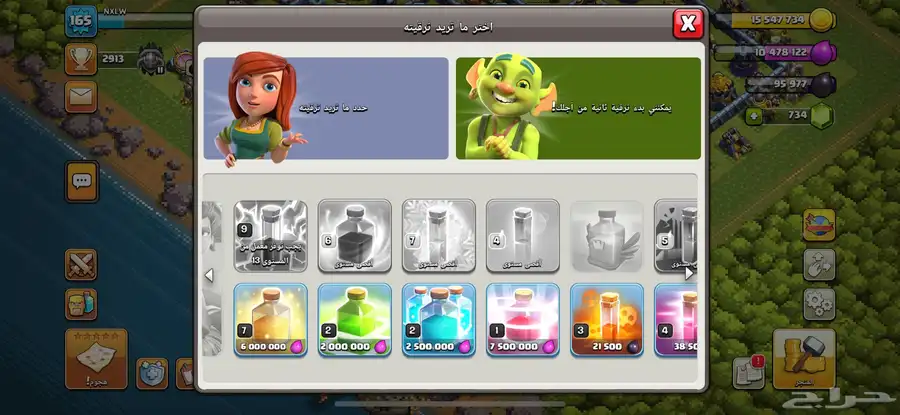
Task: Open player profile via level 165 badge
Action: (x=81, y=21)
